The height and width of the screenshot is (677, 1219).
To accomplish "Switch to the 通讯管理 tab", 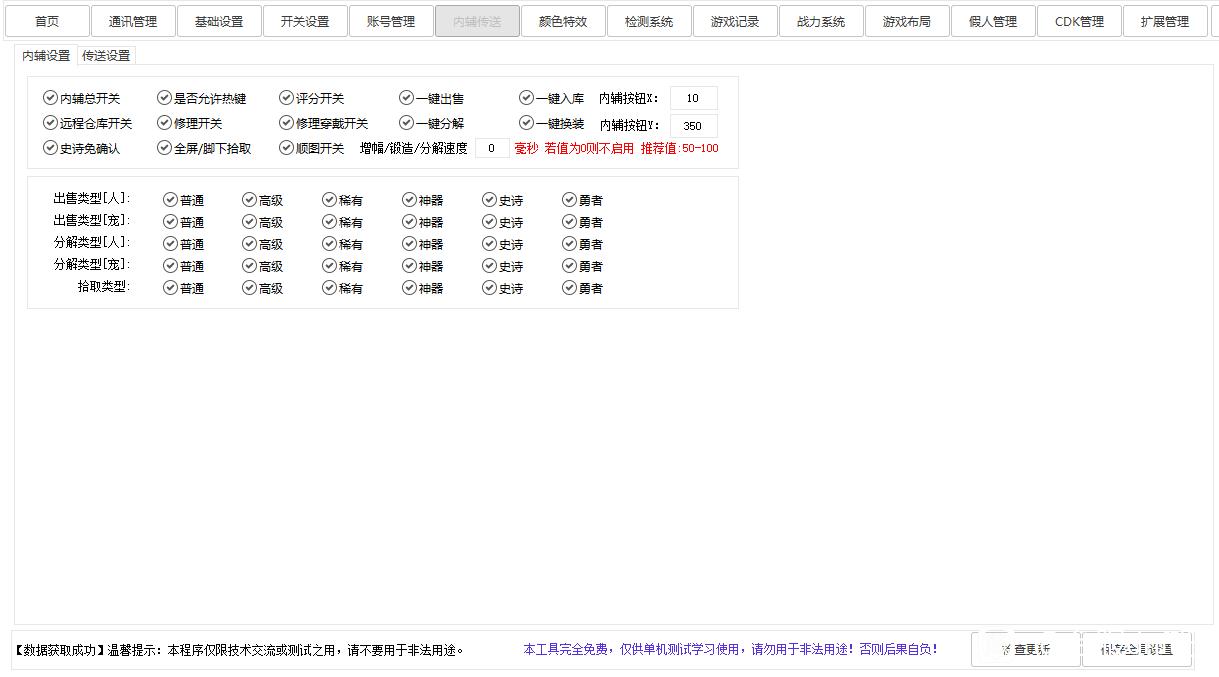I will coord(133,21).
